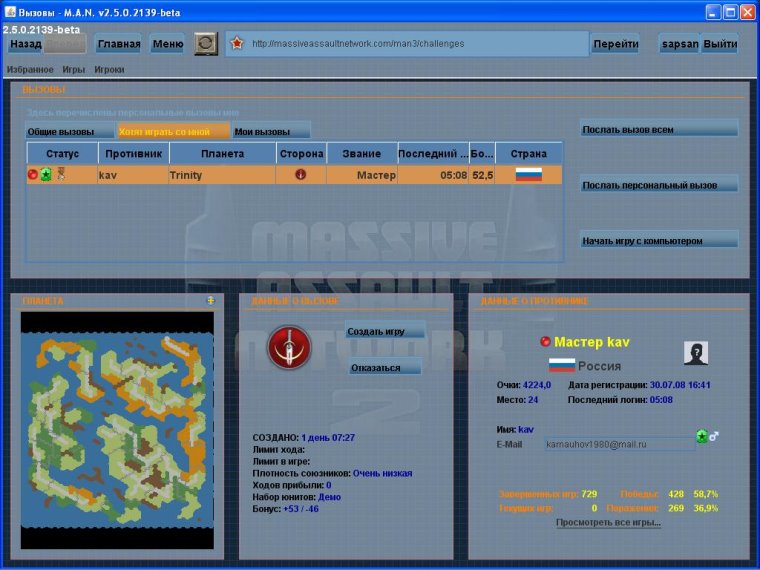
Task: Switch to Мои вызовы tab
Action: point(271,131)
